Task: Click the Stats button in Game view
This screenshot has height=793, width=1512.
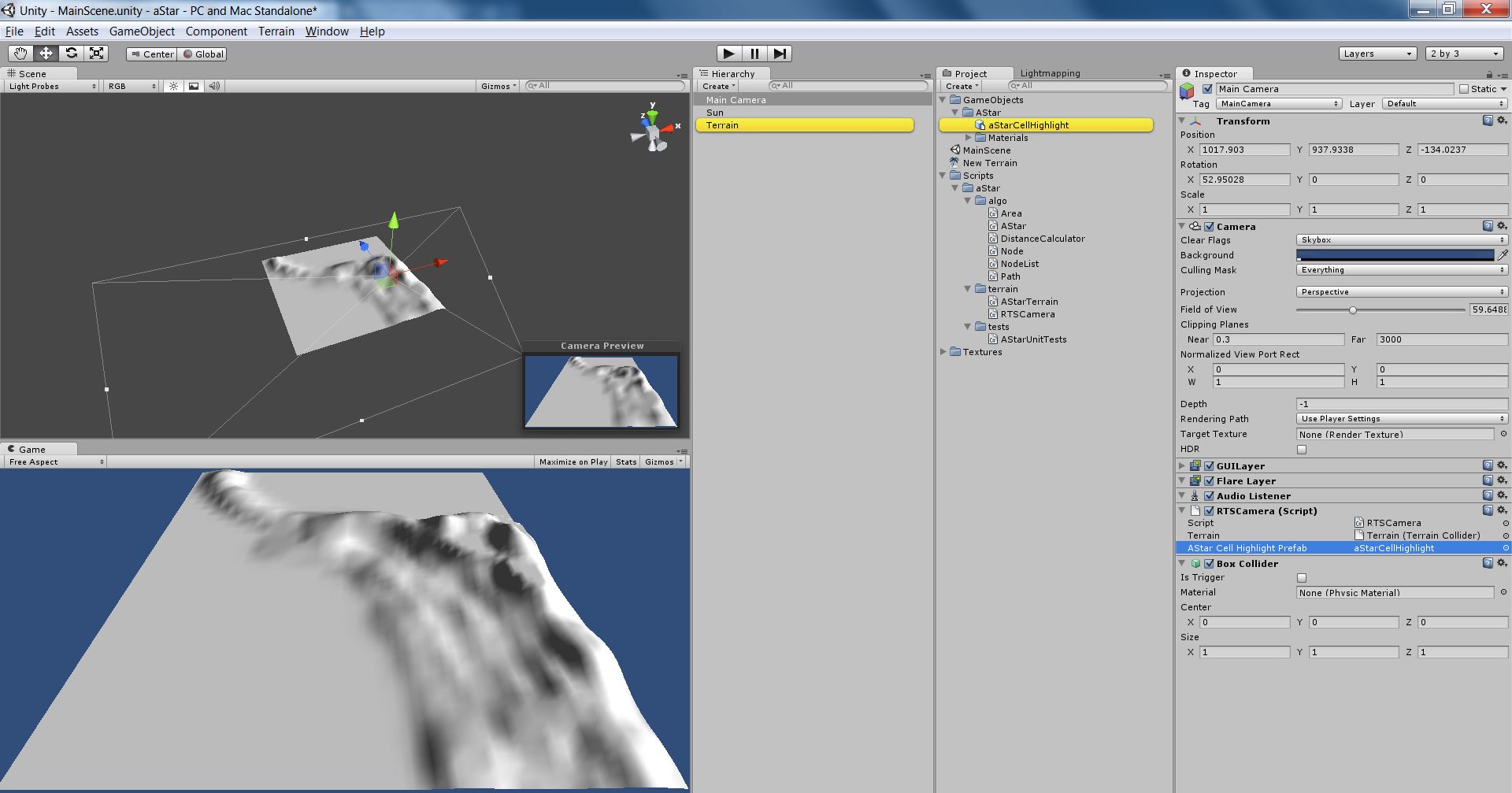Action: (x=626, y=462)
